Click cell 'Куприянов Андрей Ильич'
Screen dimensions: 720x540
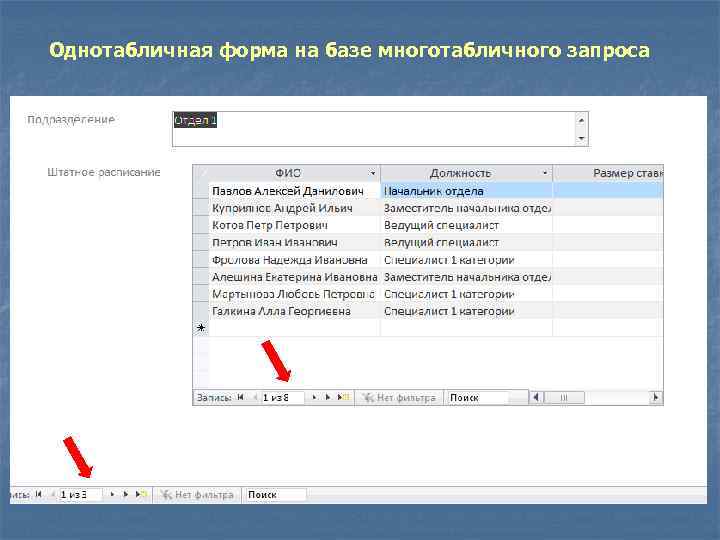click(294, 208)
